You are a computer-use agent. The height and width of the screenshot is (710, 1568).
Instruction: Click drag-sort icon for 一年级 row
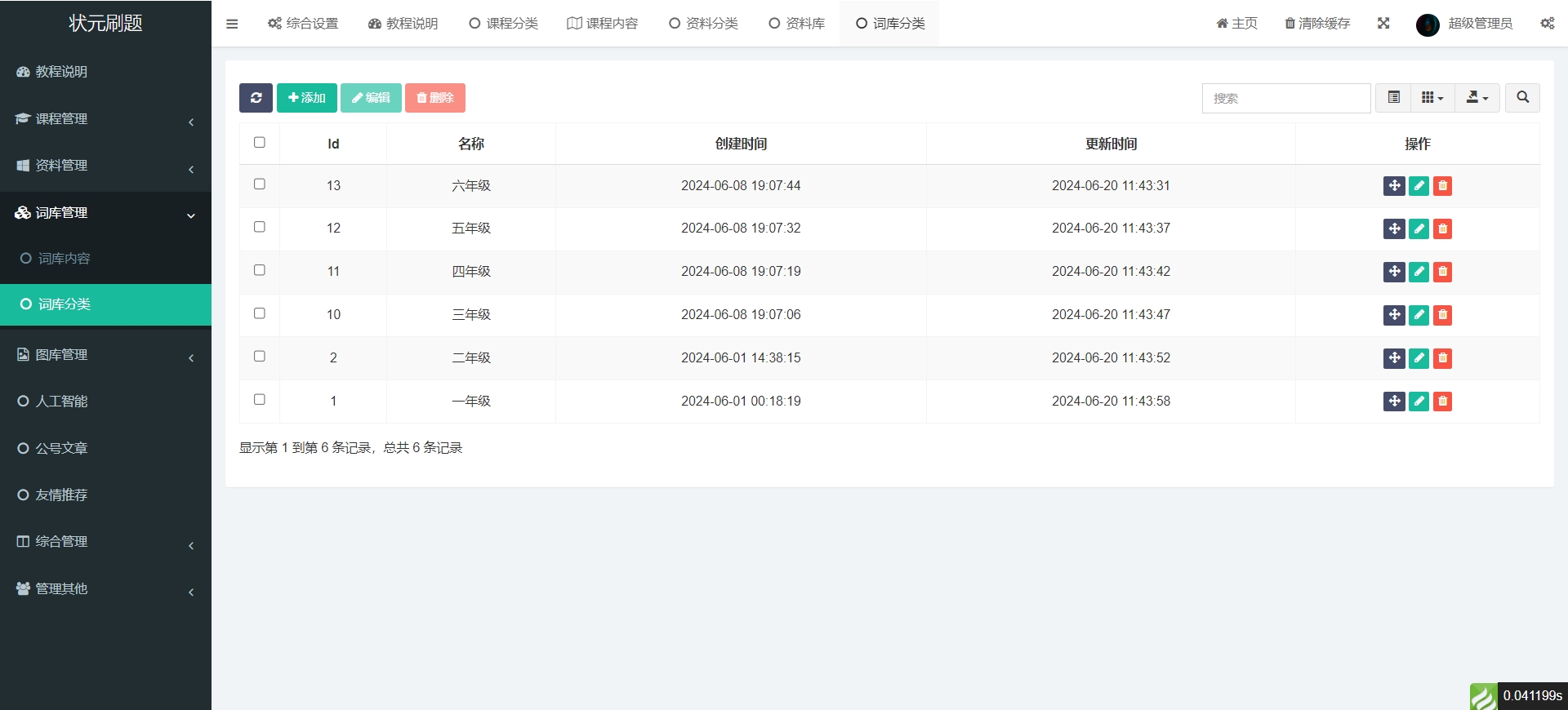1394,402
